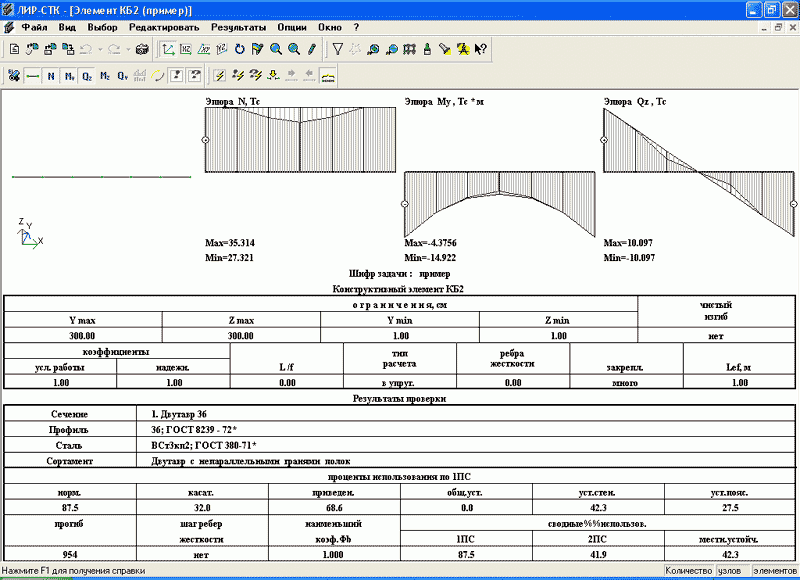
Task: Click the flashlight icon in toolbar
Action: pyautogui.click(x=445, y=48)
